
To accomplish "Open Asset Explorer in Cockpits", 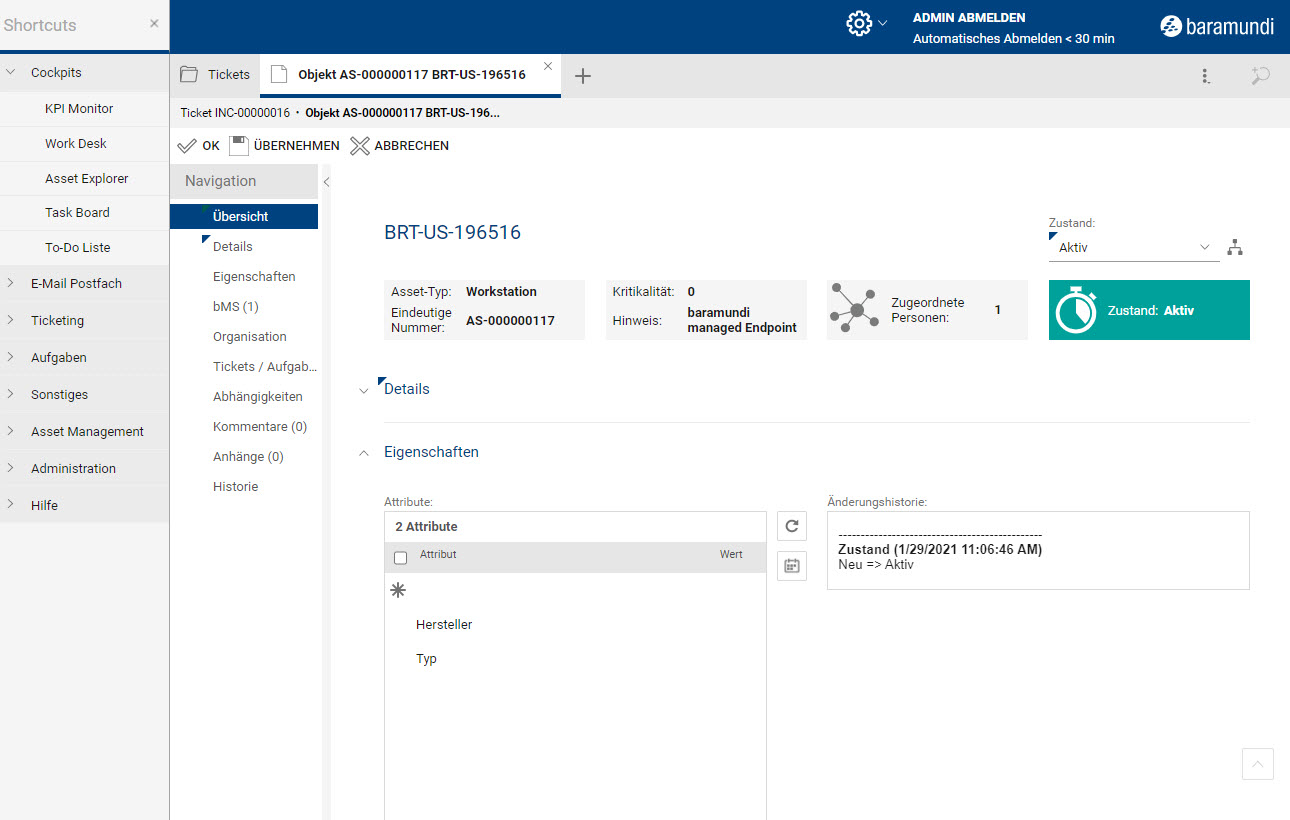I will tap(86, 179).
